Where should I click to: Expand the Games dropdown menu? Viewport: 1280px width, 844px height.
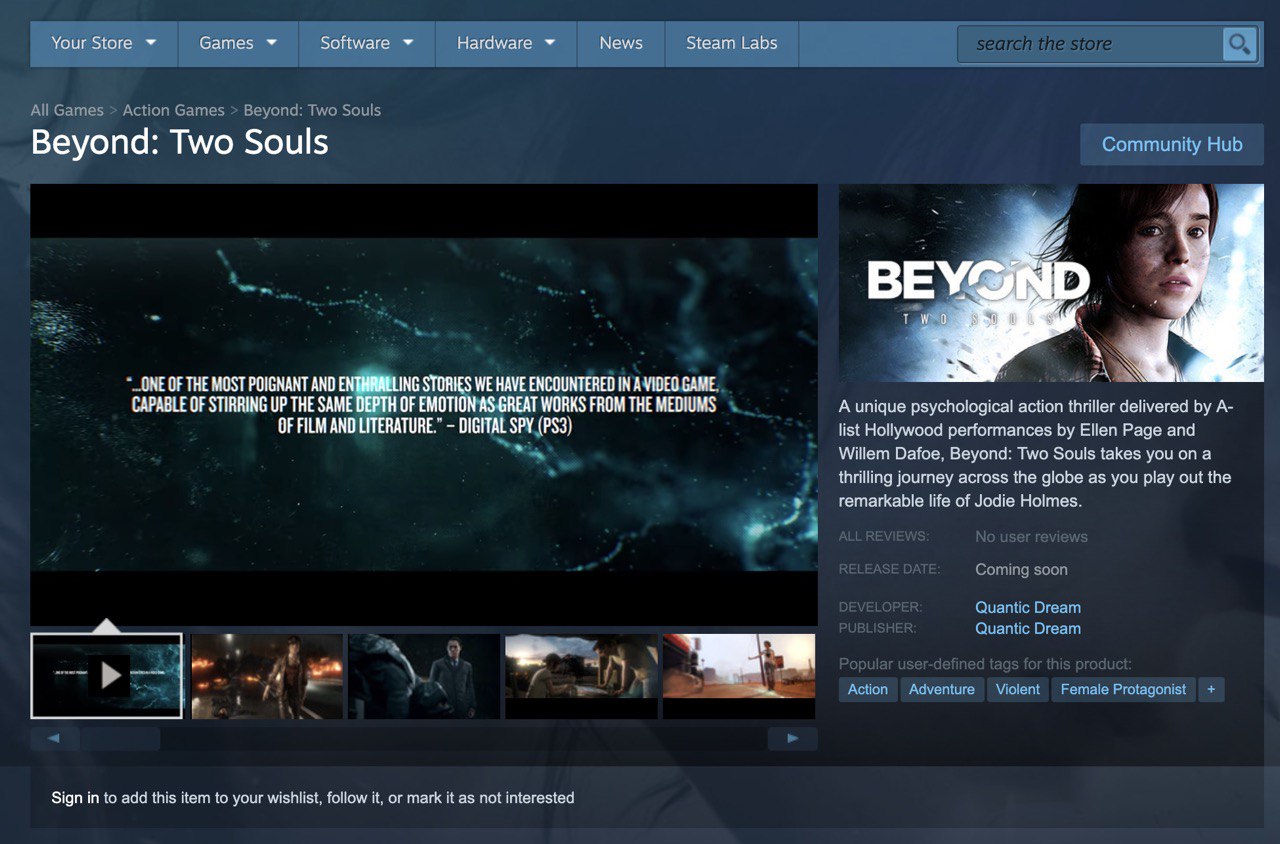(238, 43)
